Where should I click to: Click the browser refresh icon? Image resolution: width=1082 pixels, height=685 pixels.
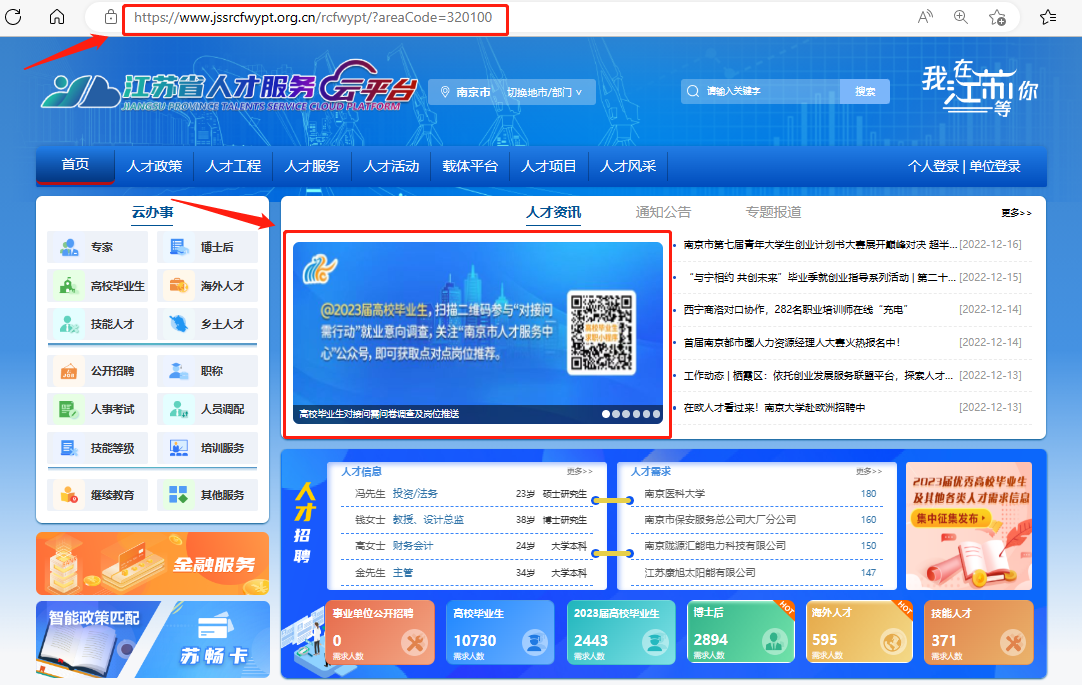tap(13, 17)
